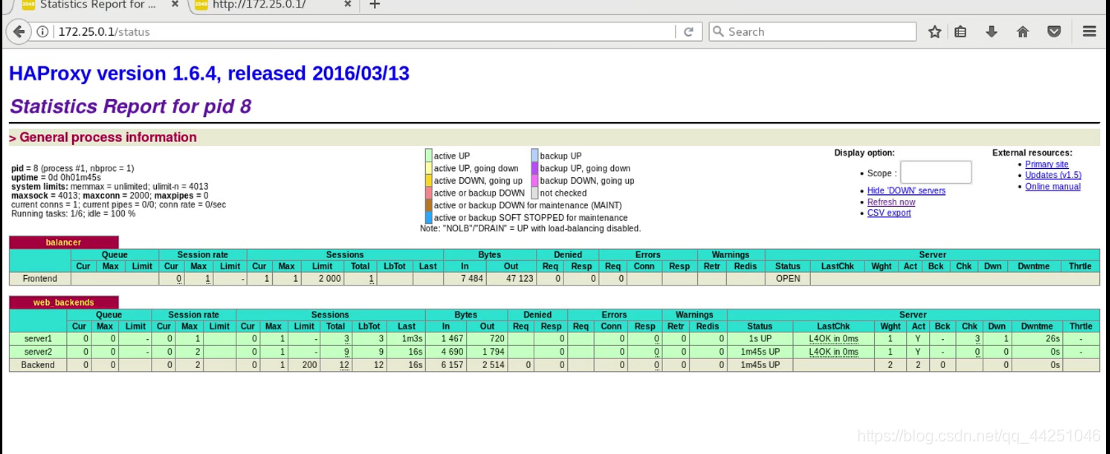Click the not checked legend swatch
The image size is (1110, 454).
(x=534, y=192)
